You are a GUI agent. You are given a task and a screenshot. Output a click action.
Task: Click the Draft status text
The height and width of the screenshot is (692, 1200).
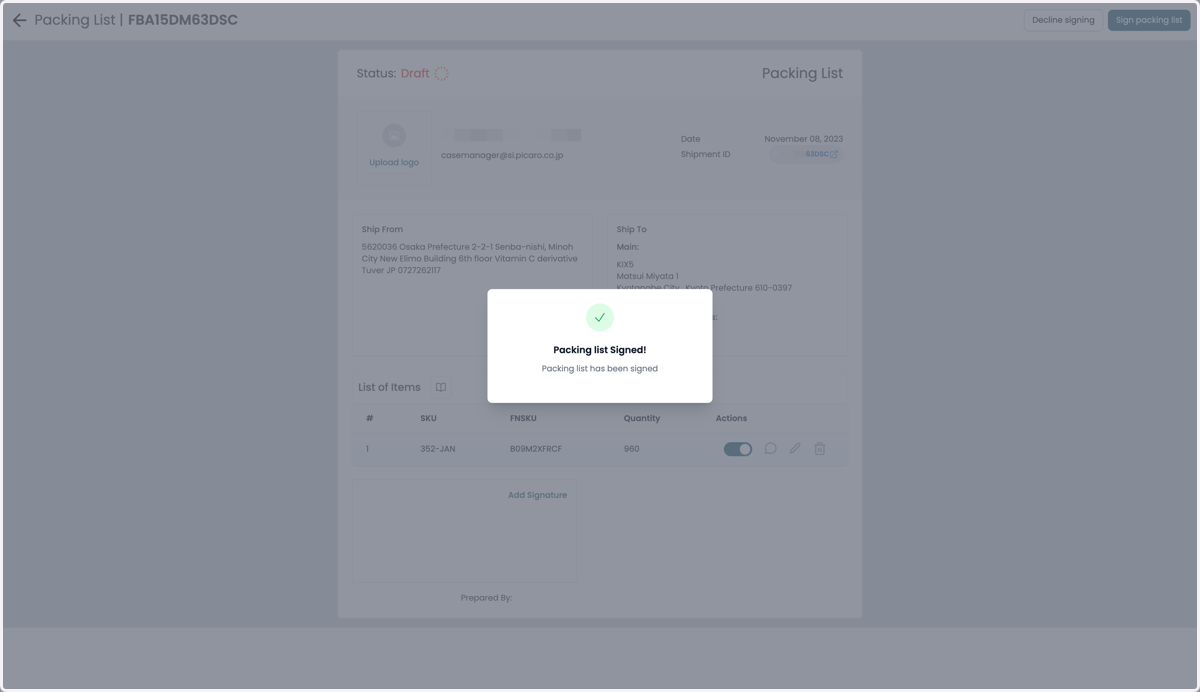[x=415, y=74]
